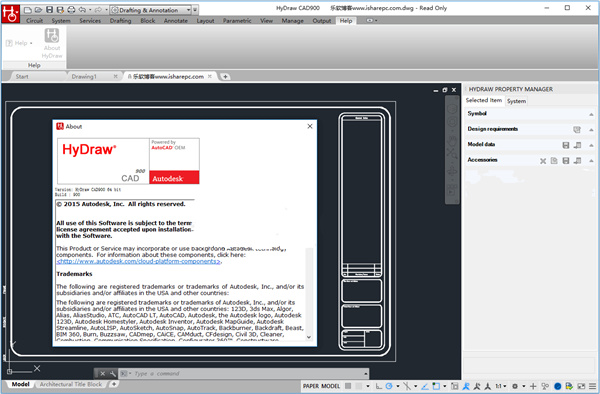Collapse the Design requirements section
Image resolution: width=600 pixels, height=394 pixels.
coord(591,130)
